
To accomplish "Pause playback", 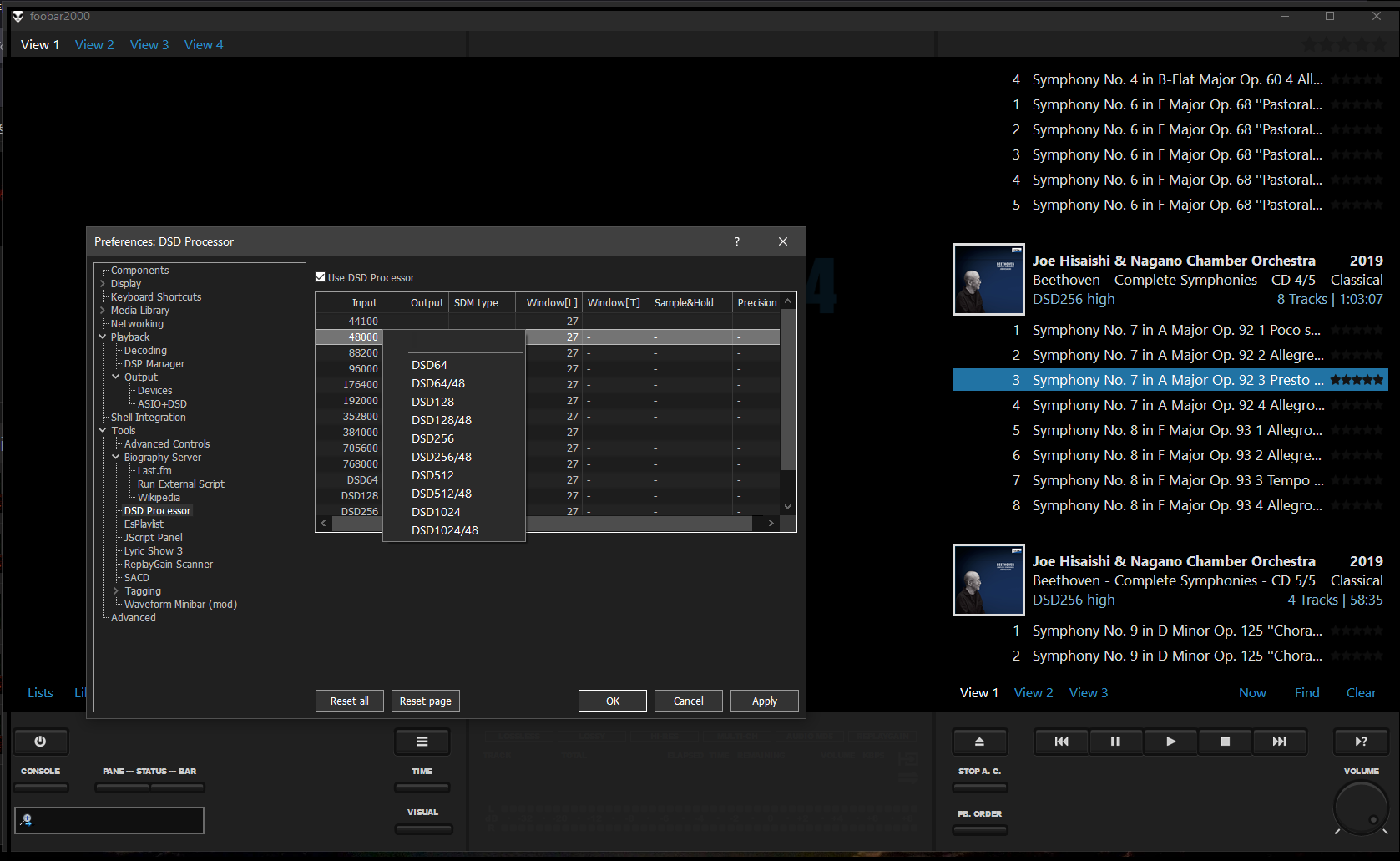I will point(1115,742).
